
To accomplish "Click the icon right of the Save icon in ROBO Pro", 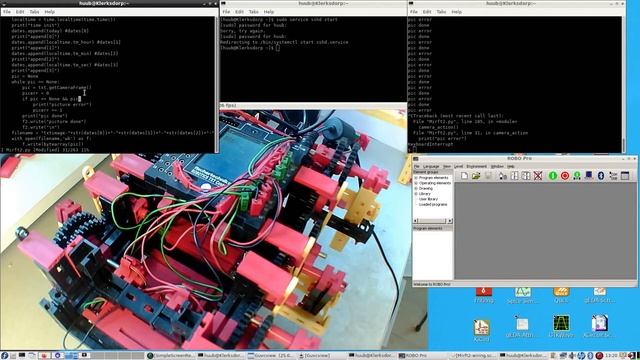I will pos(502,176).
